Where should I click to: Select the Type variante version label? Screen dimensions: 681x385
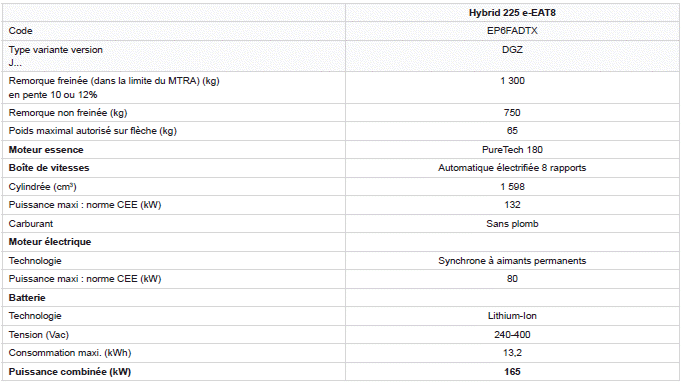coord(56,50)
